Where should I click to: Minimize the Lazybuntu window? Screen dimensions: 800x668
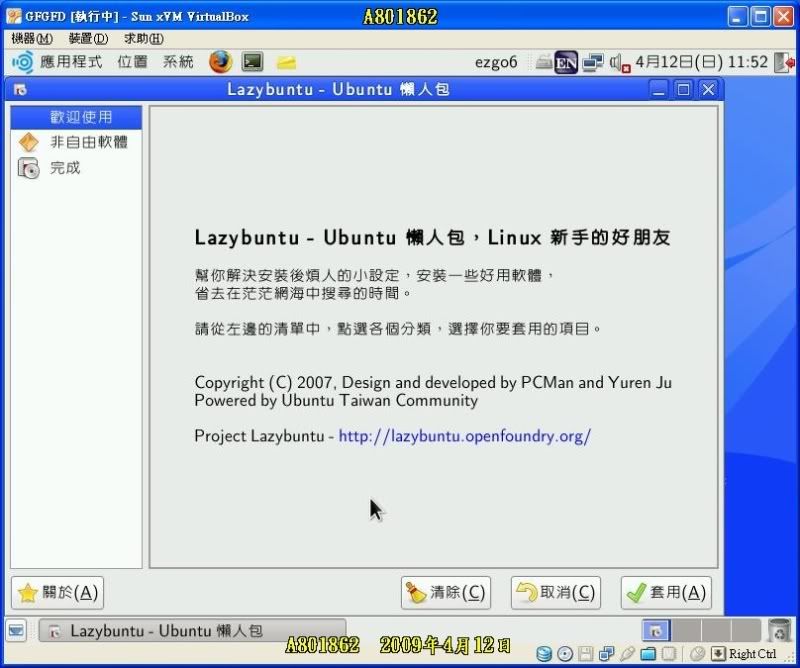point(659,90)
